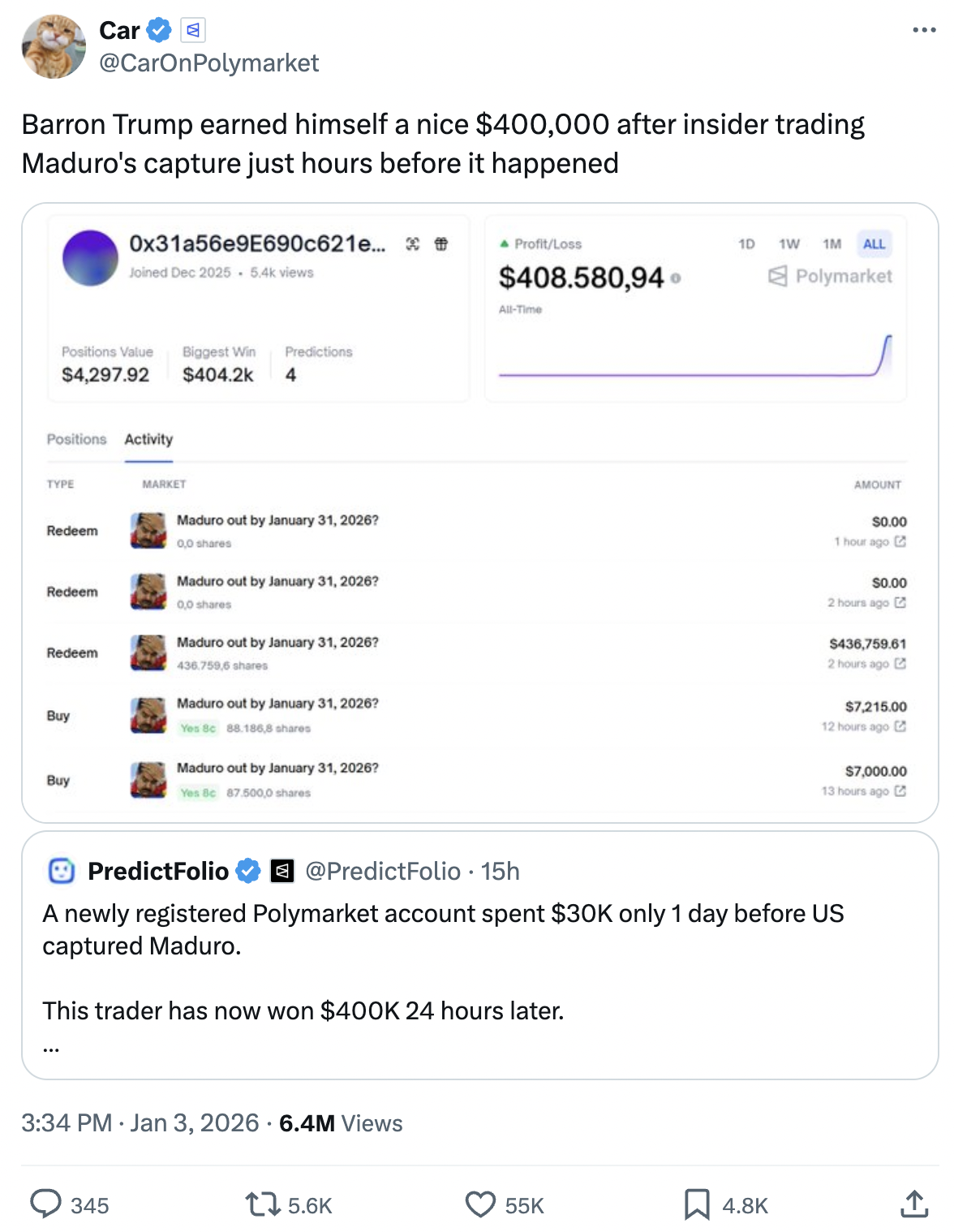Switch to the Positions tab
Image resolution: width=954 pixels, height=1232 pixels.
tap(76, 439)
